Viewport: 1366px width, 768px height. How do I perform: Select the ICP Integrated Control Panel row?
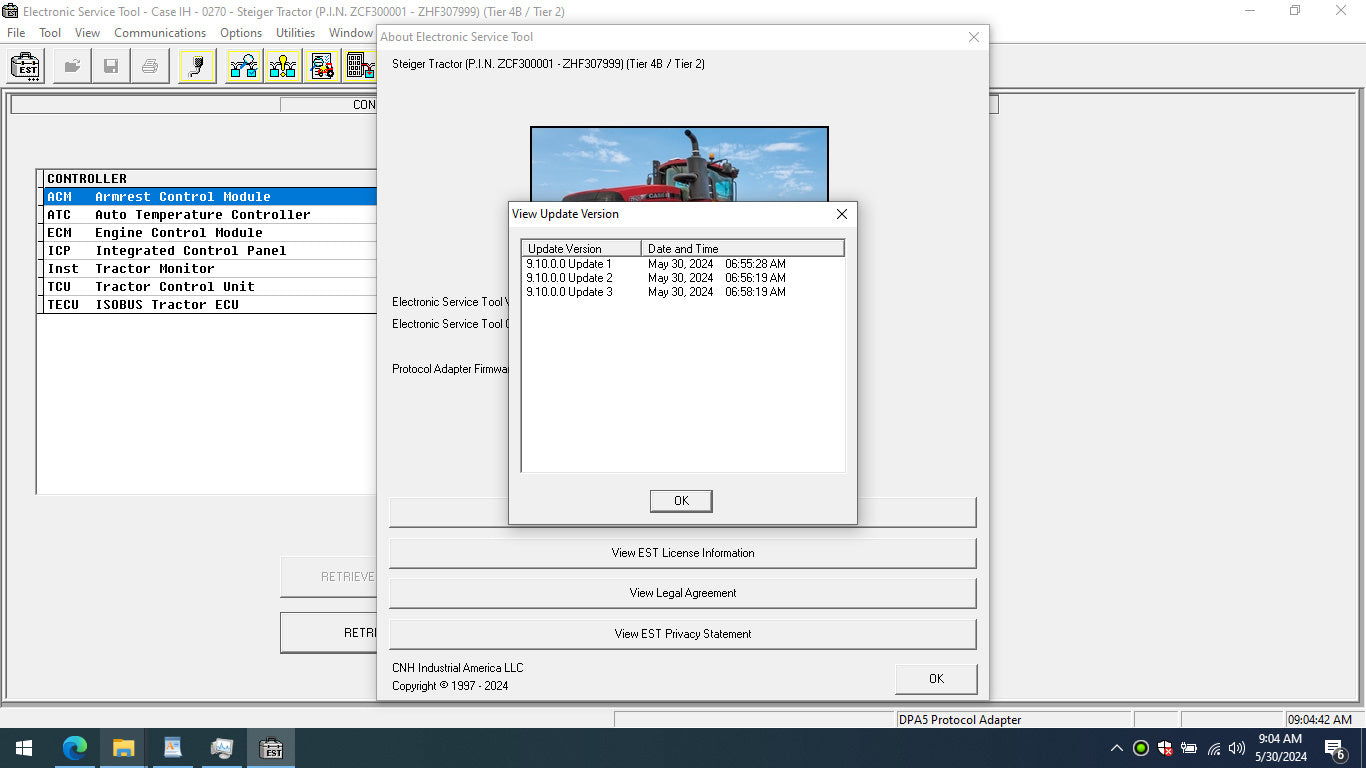click(210, 251)
